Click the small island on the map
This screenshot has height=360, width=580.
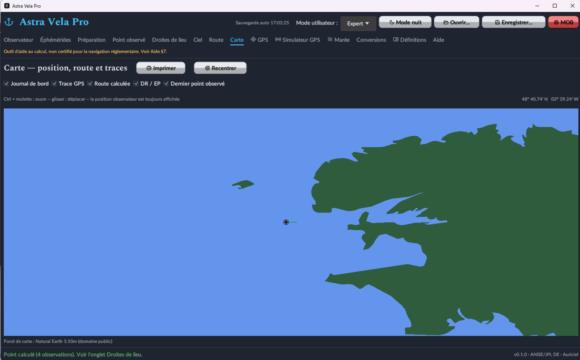(243, 184)
